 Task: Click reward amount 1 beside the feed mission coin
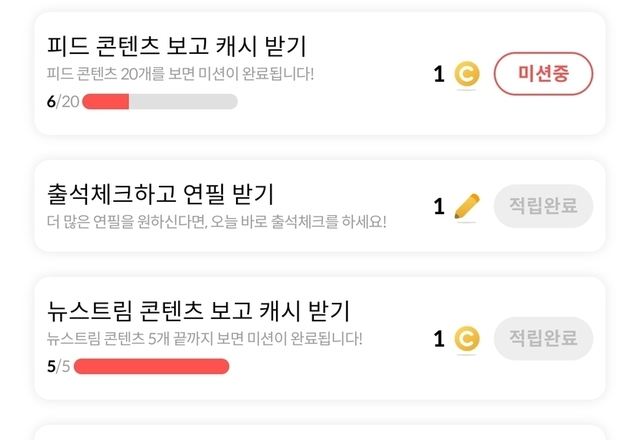pyautogui.click(x=439, y=74)
